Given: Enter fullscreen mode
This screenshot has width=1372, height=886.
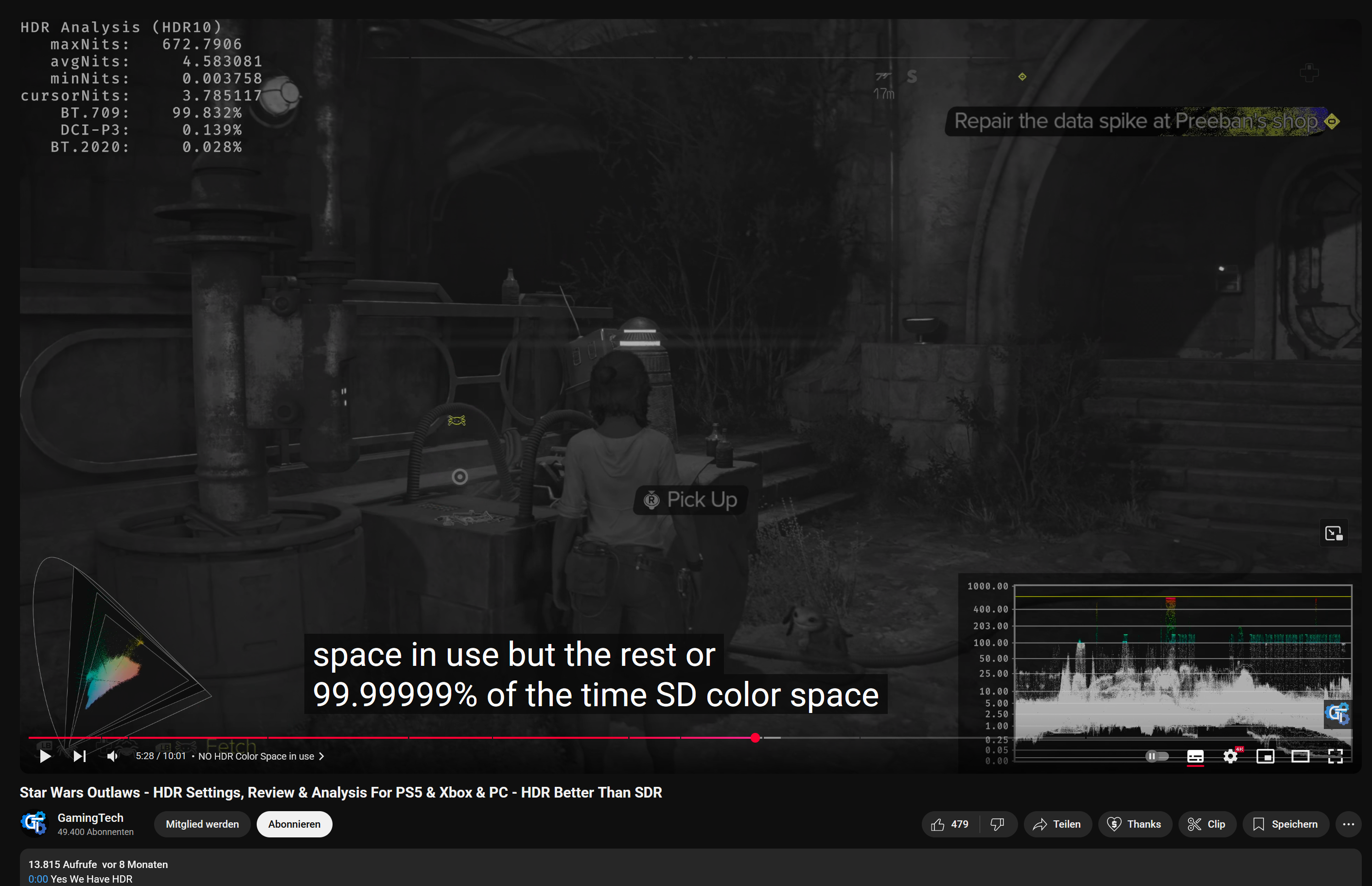Looking at the screenshot, I should [x=1335, y=757].
